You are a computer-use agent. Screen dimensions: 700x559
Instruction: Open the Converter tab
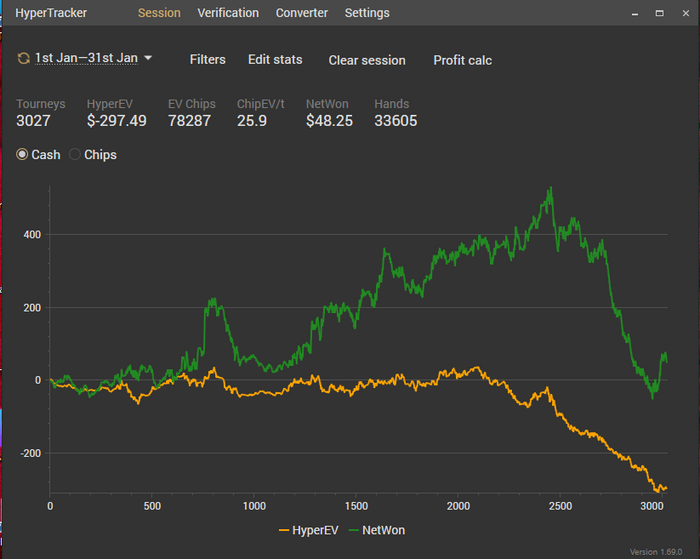[302, 13]
